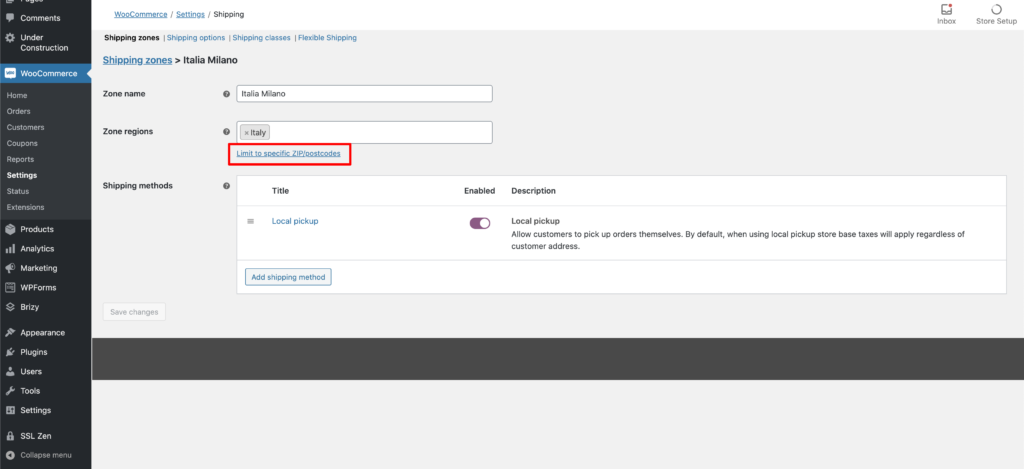Click the Settings breadcrumb link
This screenshot has width=1024, height=469.
pos(190,14)
